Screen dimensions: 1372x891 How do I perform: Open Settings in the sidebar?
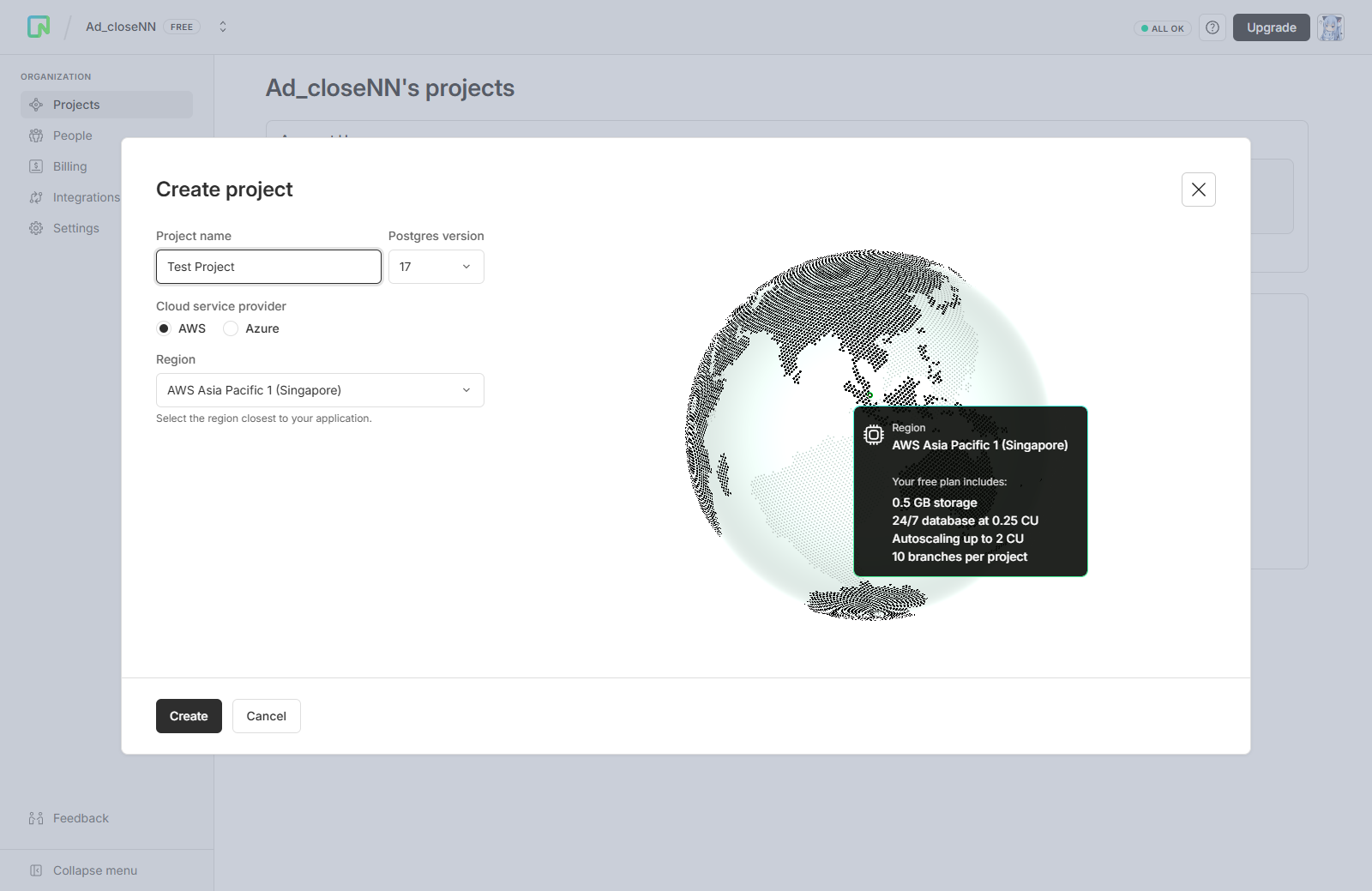click(x=106, y=228)
